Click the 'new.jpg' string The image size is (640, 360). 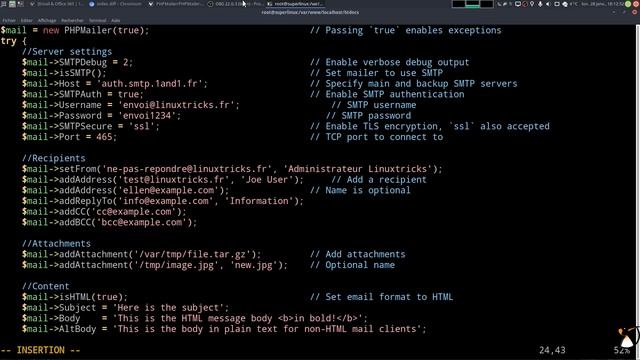click(x=253, y=265)
